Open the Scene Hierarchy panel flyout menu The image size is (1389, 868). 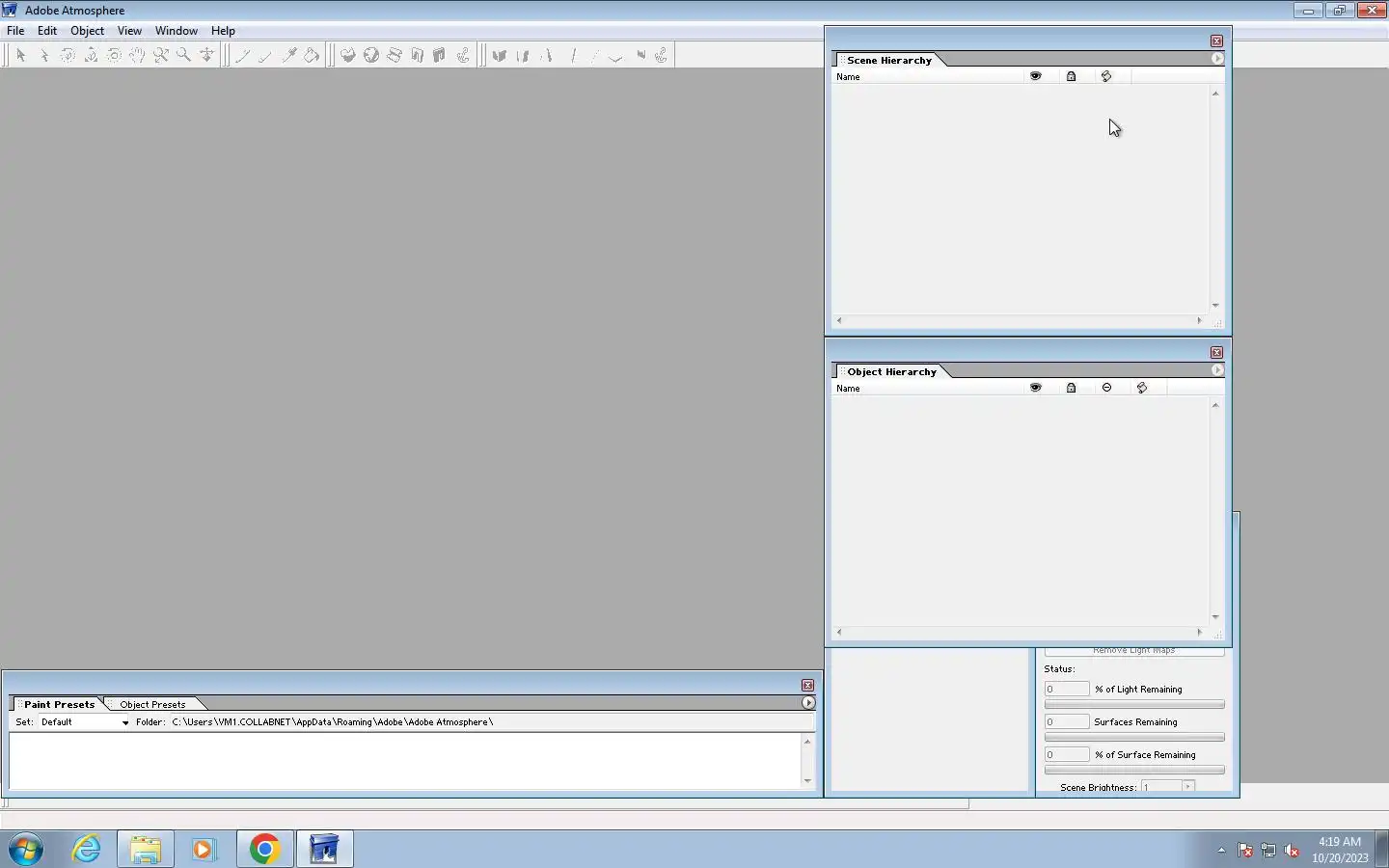1217,59
